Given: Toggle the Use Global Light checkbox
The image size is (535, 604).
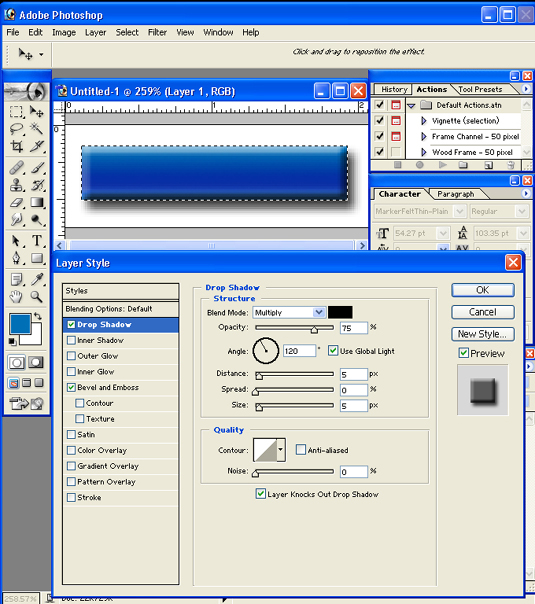Looking at the screenshot, I should click(x=333, y=351).
